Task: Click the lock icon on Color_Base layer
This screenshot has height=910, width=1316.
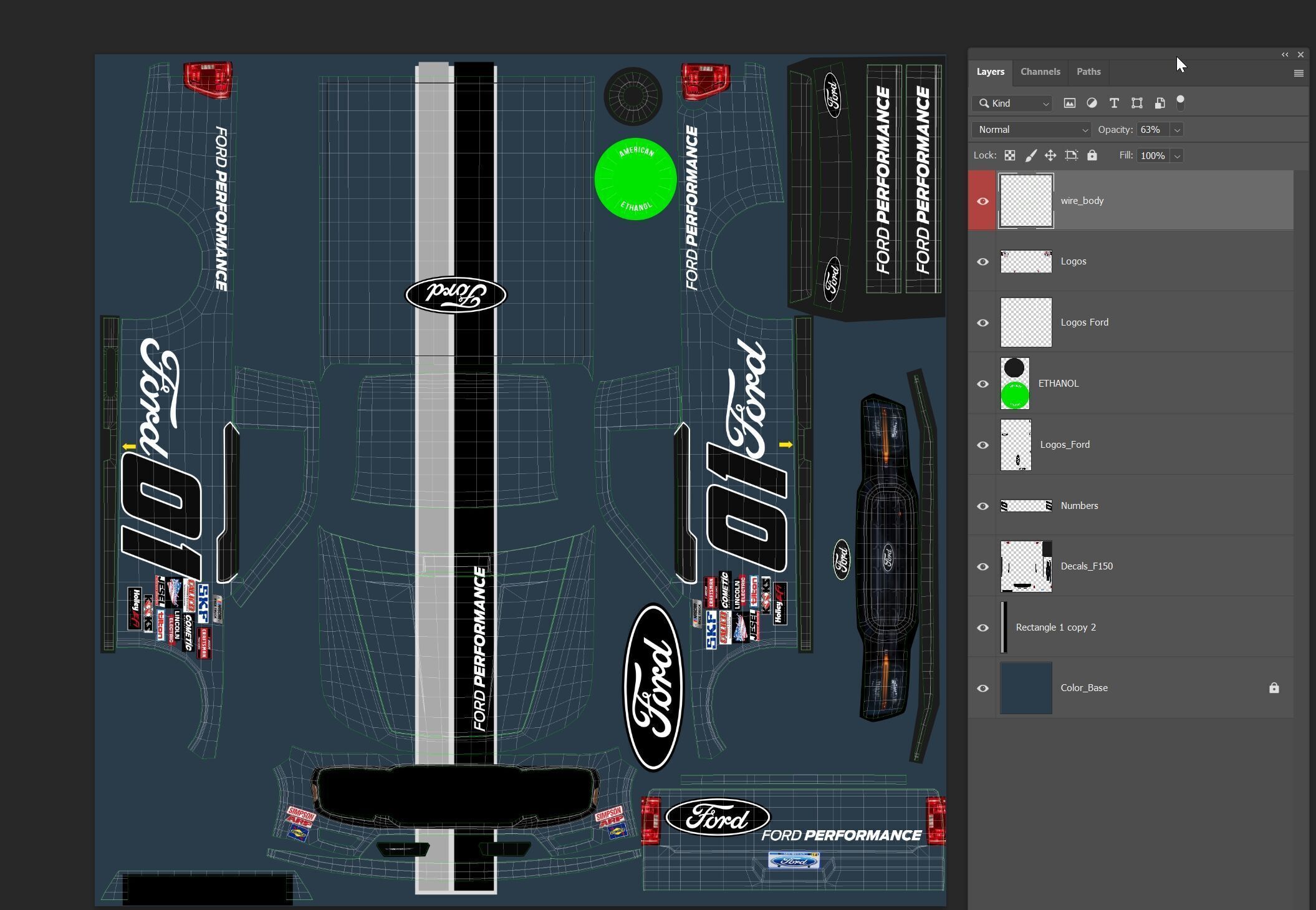Action: click(x=1274, y=688)
